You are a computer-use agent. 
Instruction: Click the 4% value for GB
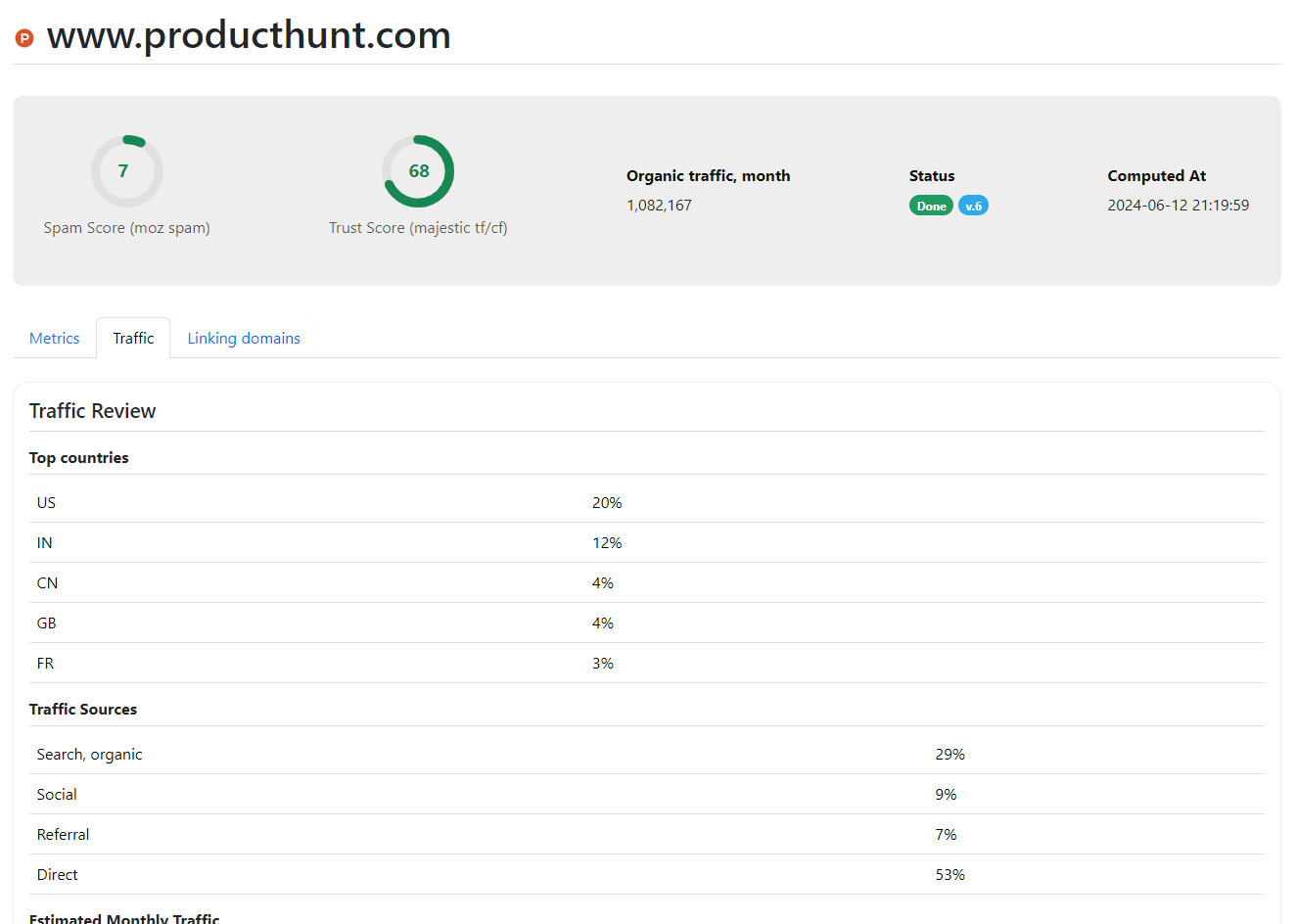603,624
